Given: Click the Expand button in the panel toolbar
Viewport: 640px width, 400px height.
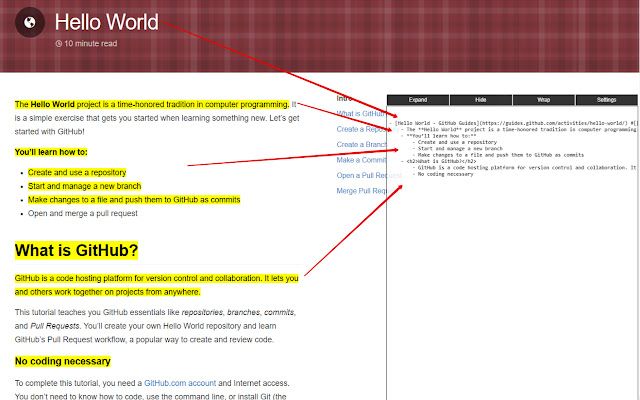Looking at the screenshot, I should [x=418, y=100].
